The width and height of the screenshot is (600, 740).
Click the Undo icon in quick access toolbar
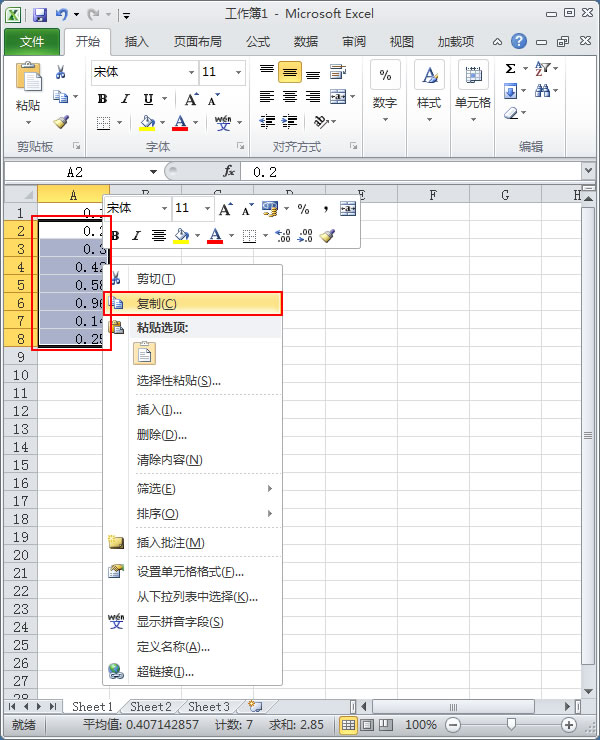(x=61, y=15)
